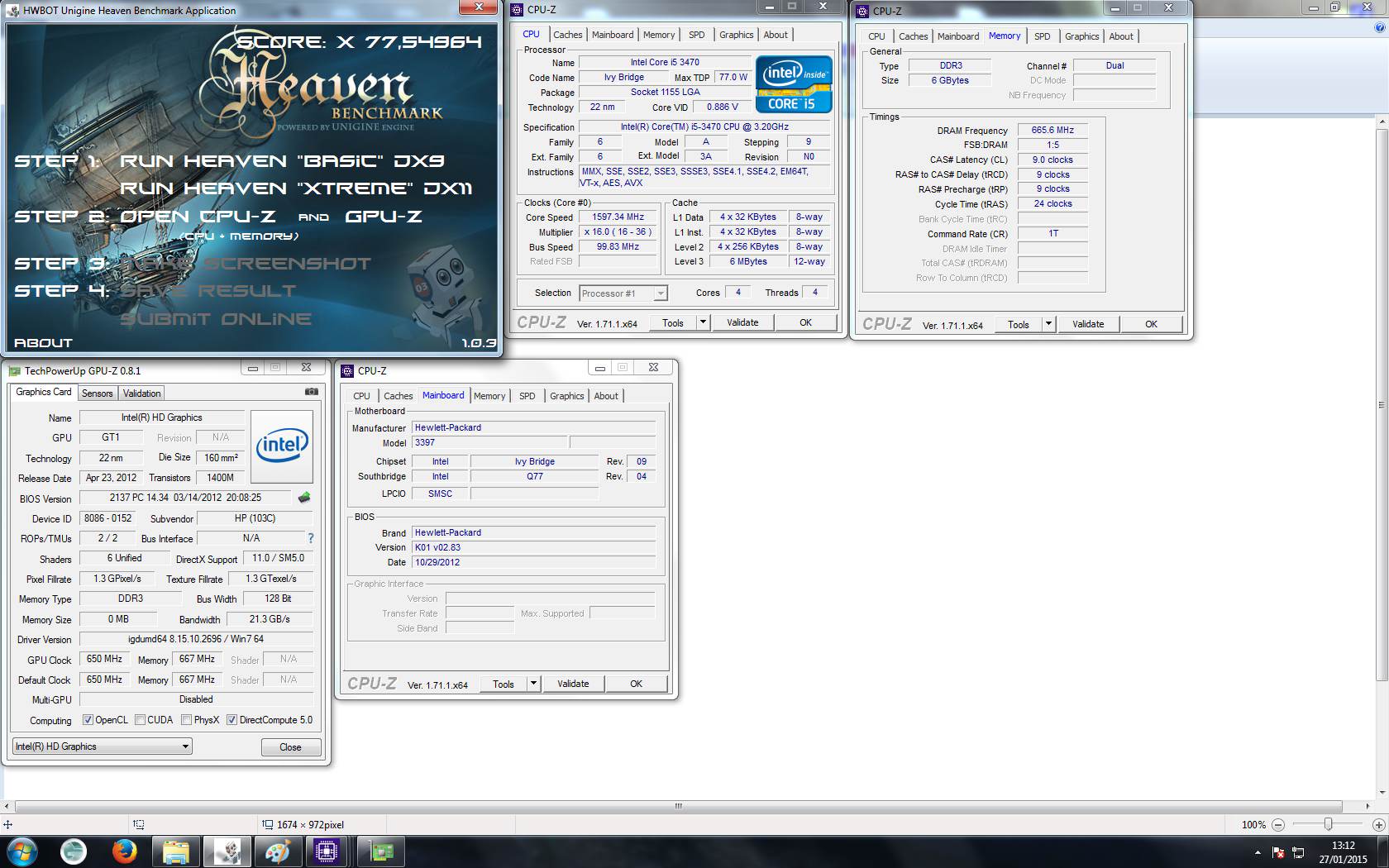
Task: Switch to Sensors tab in GPU-Z
Action: (x=97, y=393)
